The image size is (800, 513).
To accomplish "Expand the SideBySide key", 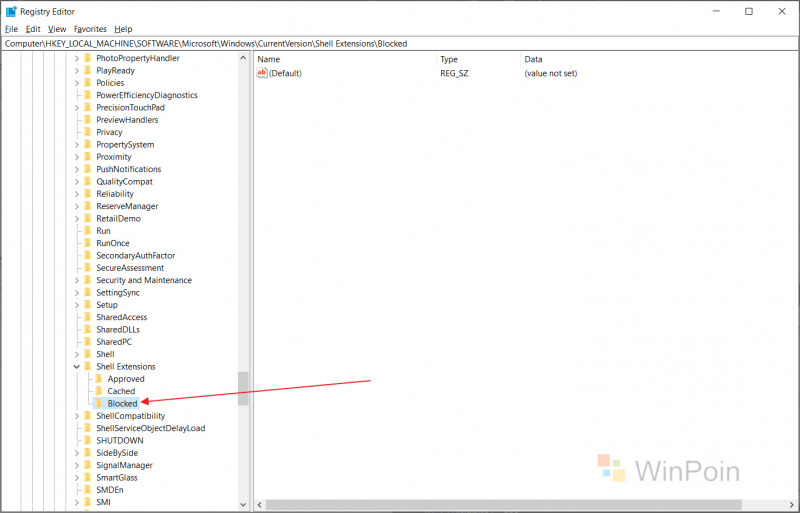I will pos(77,453).
